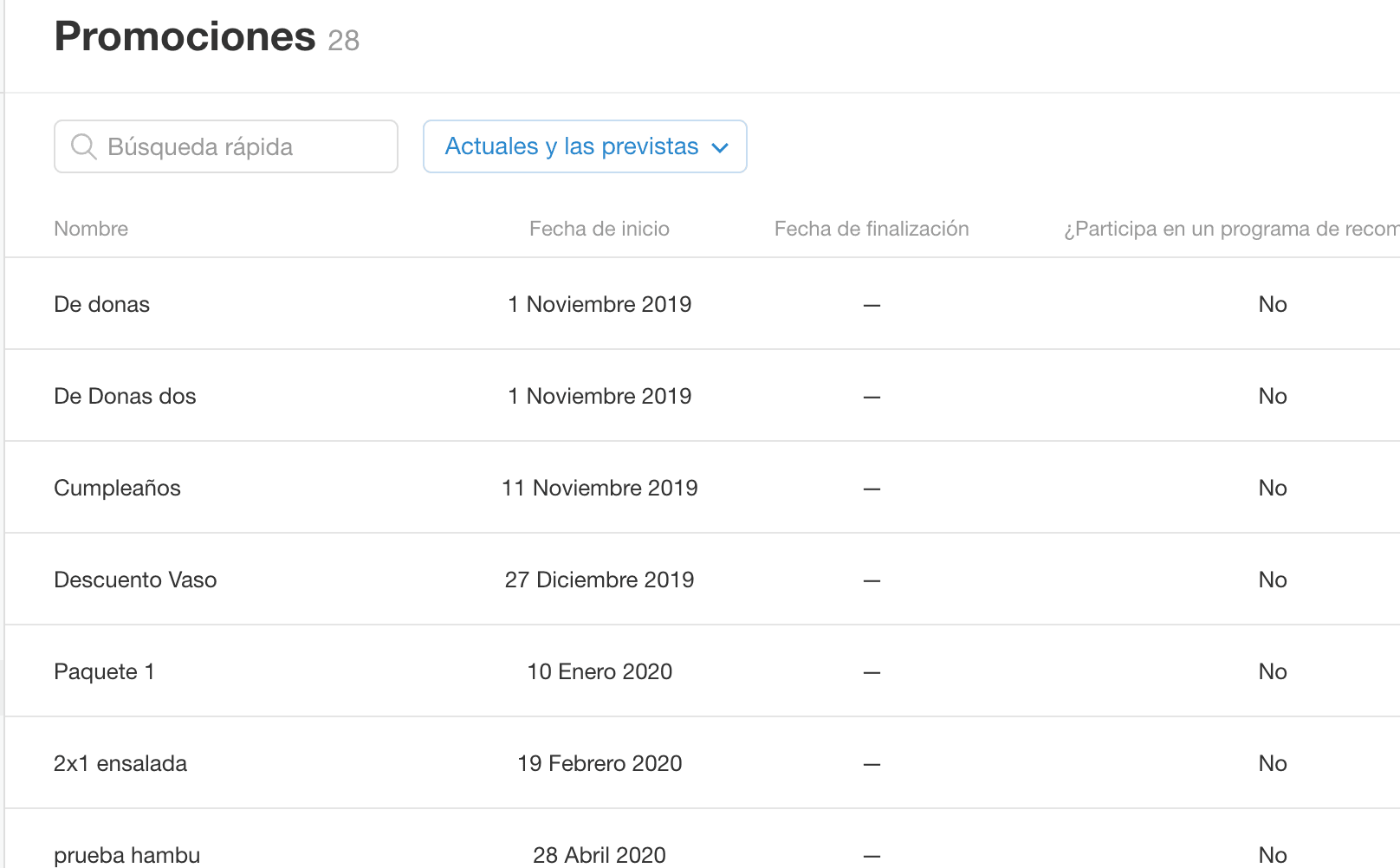Image resolution: width=1400 pixels, height=868 pixels.
Task: Click the Promociones page heading
Action: pyautogui.click(x=185, y=36)
